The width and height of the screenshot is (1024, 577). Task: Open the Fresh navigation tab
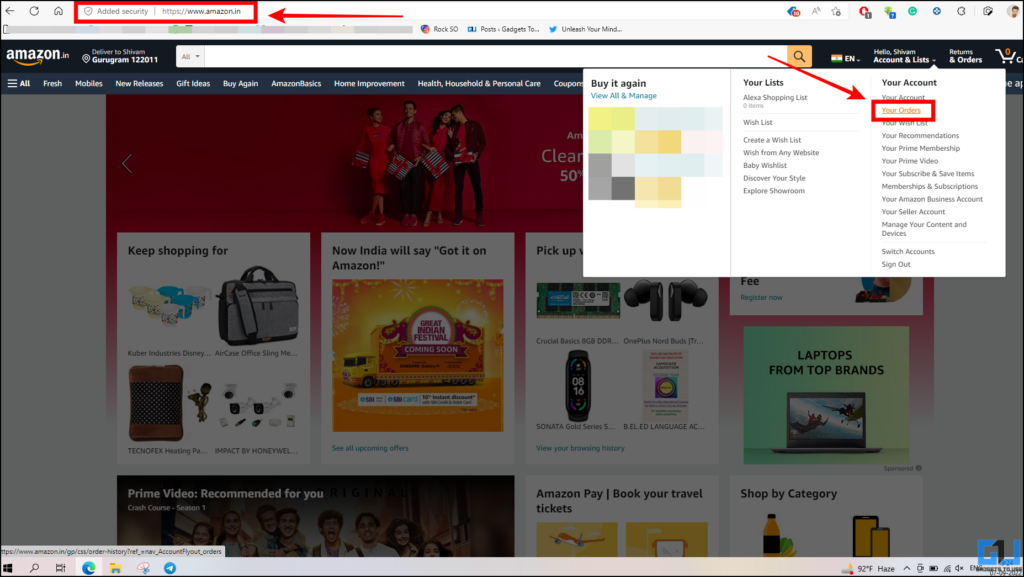(x=52, y=84)
